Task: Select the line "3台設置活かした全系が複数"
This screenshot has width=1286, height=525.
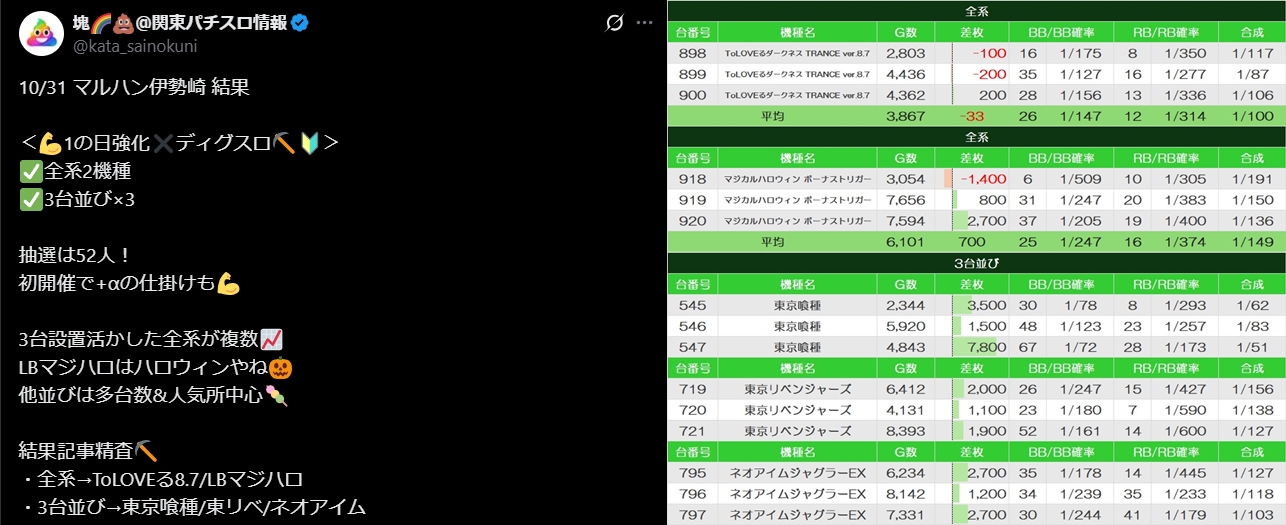Action: 151,339
